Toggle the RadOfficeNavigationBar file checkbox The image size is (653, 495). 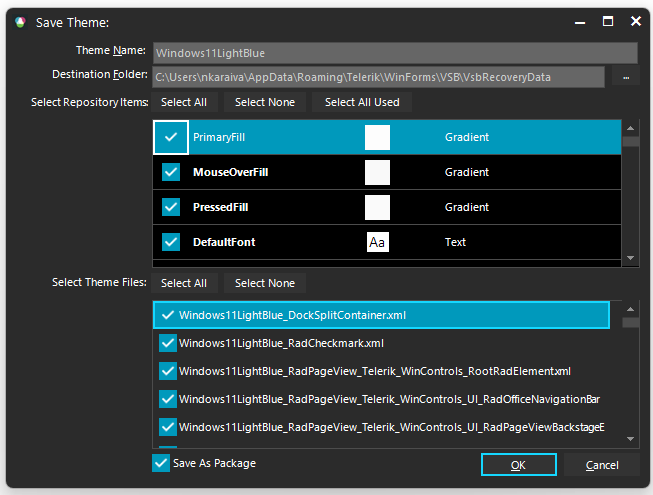tap(167, 399)
